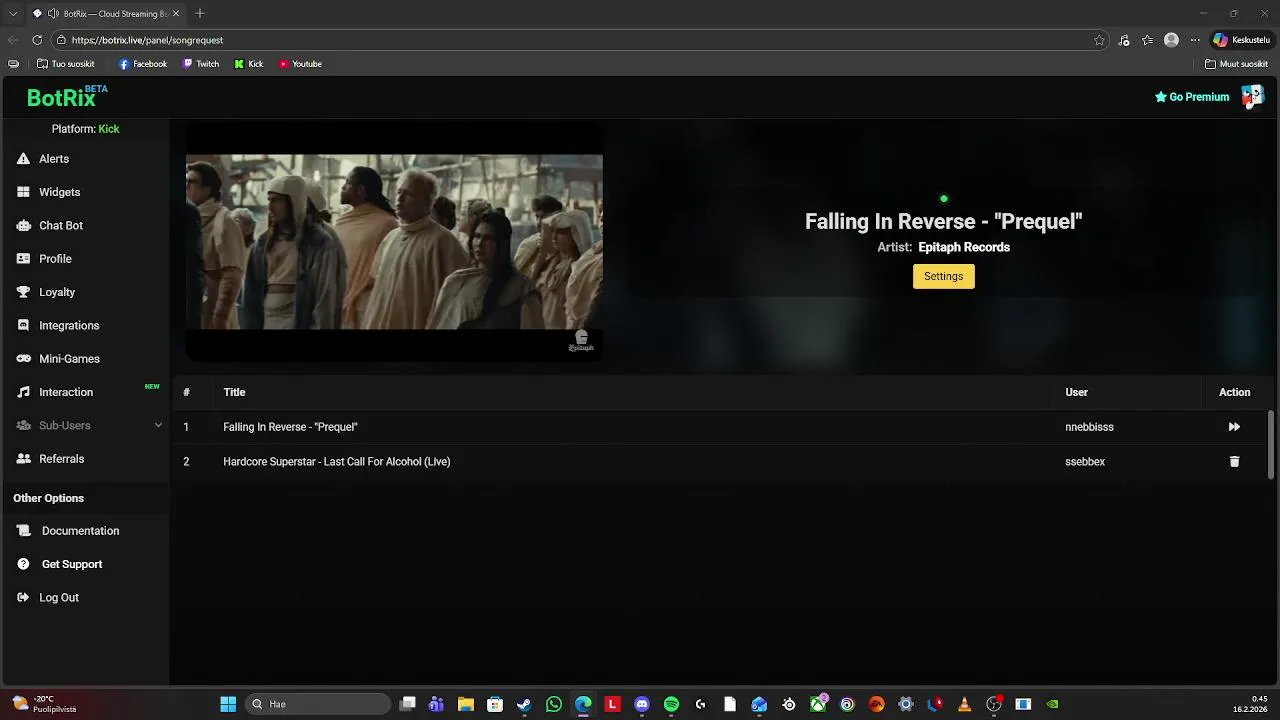Image resolution: width=1280 pixels, height=720 pixels.
Task: Click the Hardcore Superstar queue title
Action: 337,462
